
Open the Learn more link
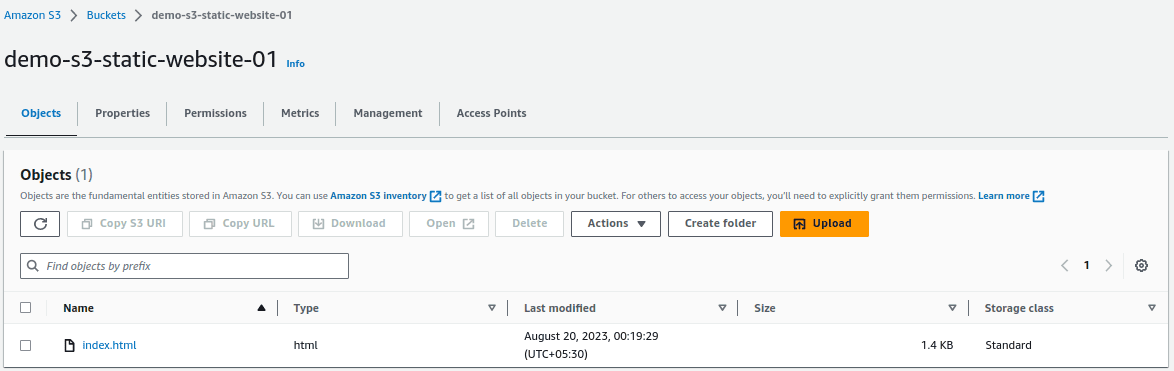(1003, 196)
